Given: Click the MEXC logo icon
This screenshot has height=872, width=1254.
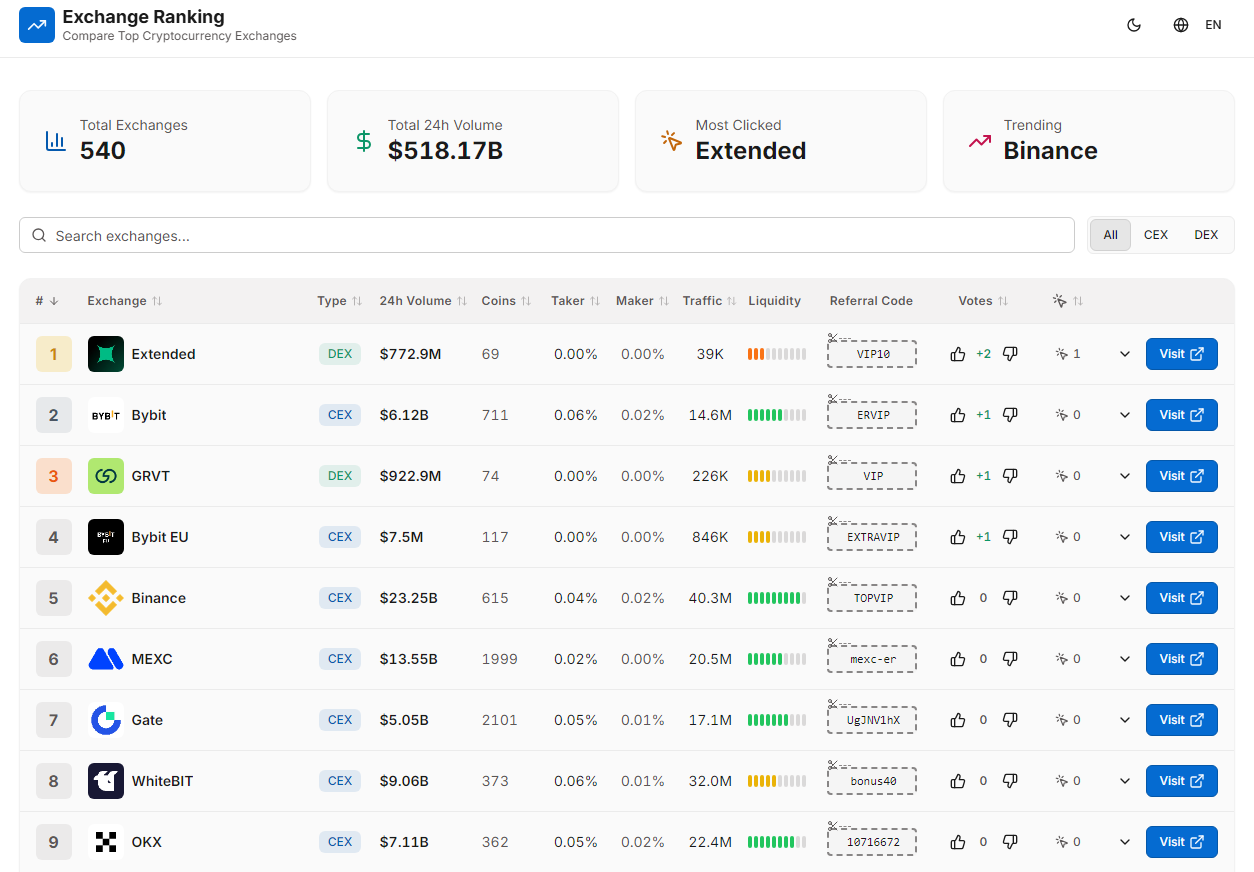Looking at the screenshot, I should [106, 659].
